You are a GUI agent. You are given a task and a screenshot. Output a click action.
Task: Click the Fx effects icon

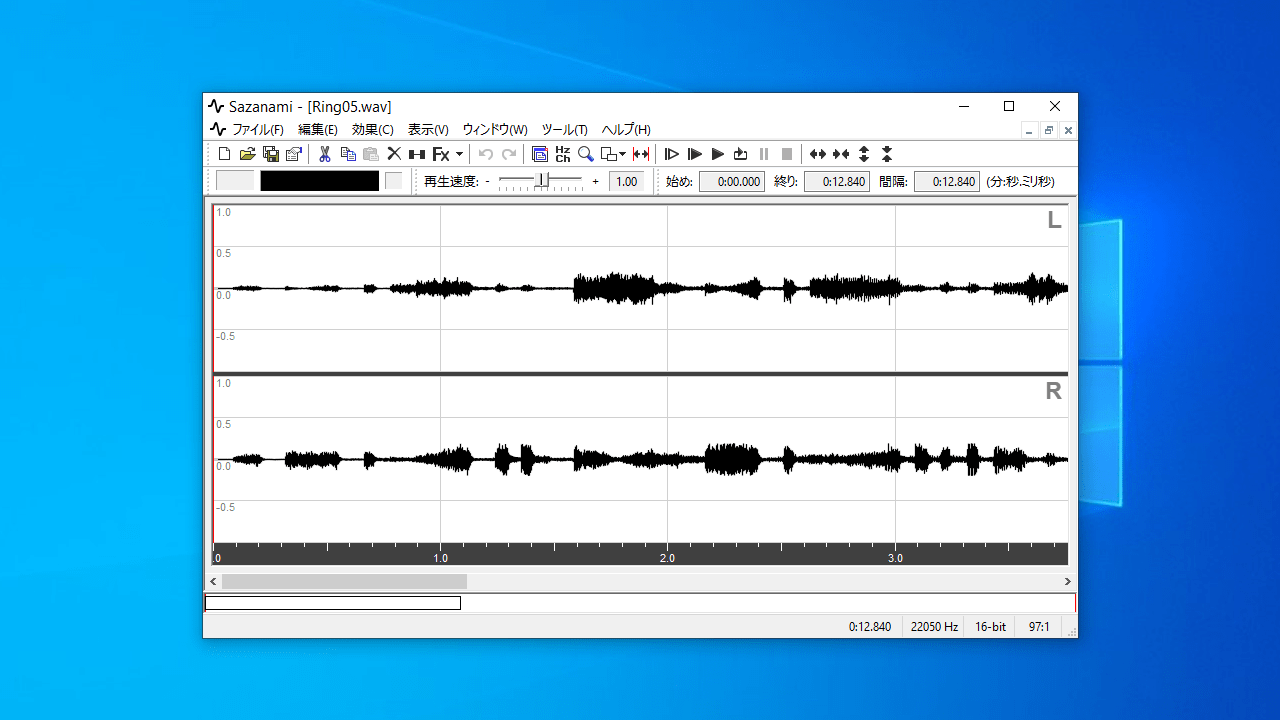tap(440, 154)
